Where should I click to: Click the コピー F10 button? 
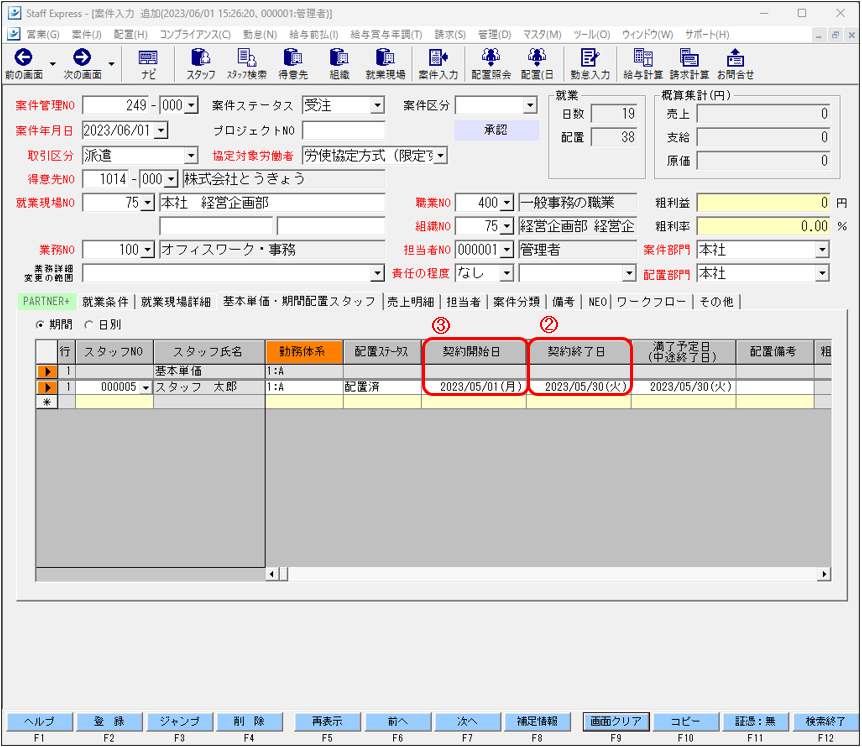(x=686, y=721)
